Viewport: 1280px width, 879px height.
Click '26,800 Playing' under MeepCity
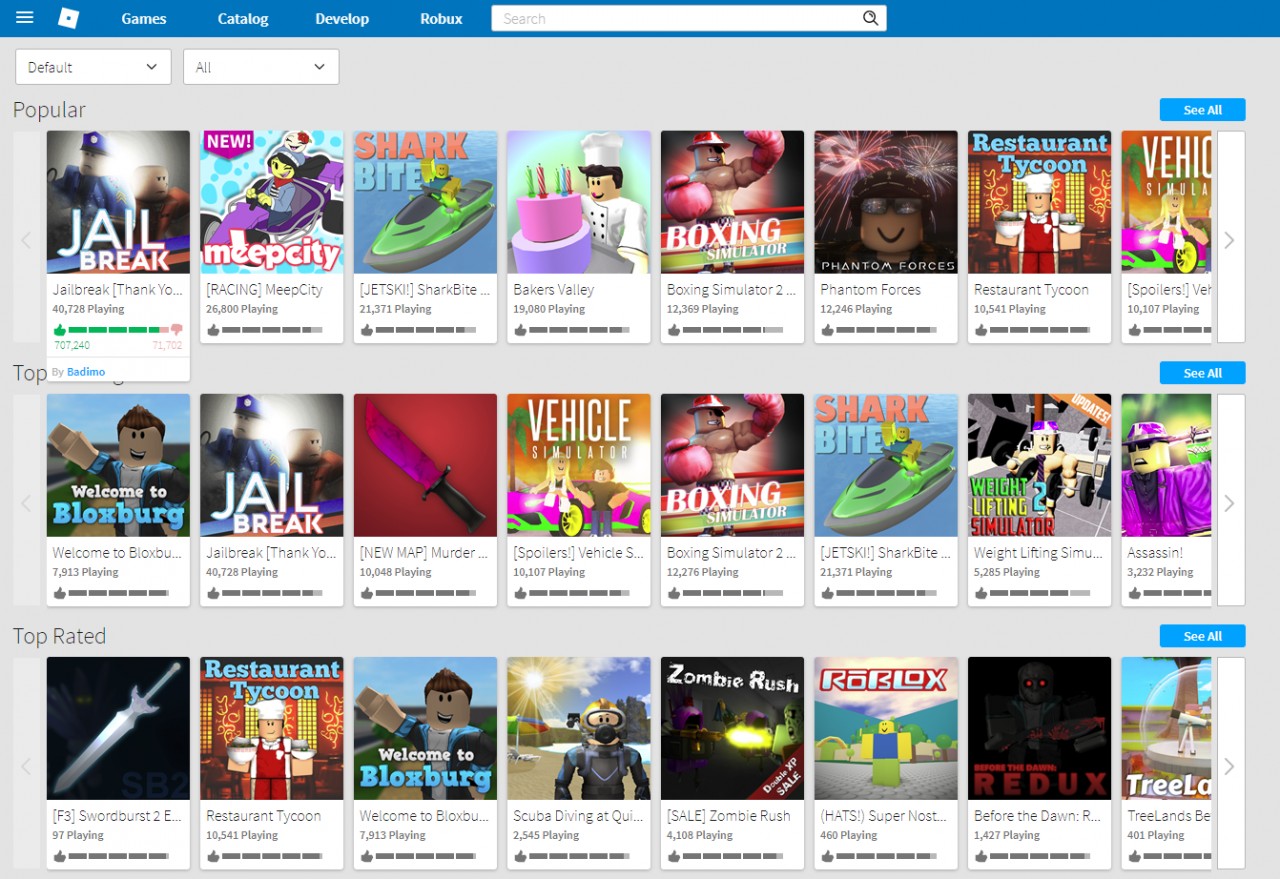[242, 309]
